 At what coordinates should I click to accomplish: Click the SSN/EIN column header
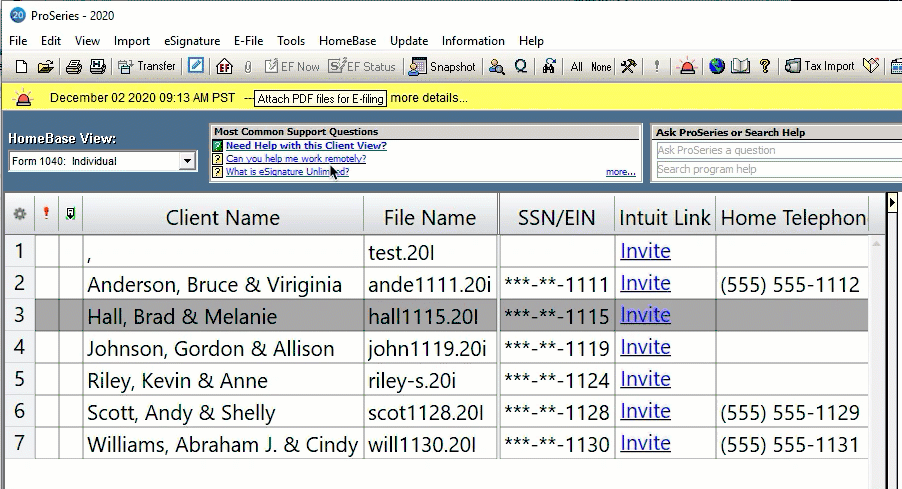[x=556, y=217]
